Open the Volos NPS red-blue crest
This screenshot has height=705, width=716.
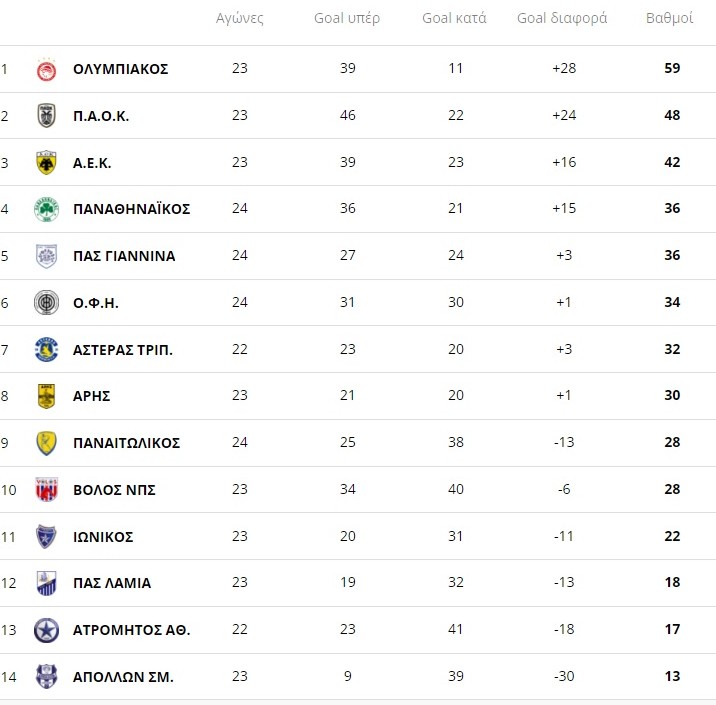[x=46, y=489]
